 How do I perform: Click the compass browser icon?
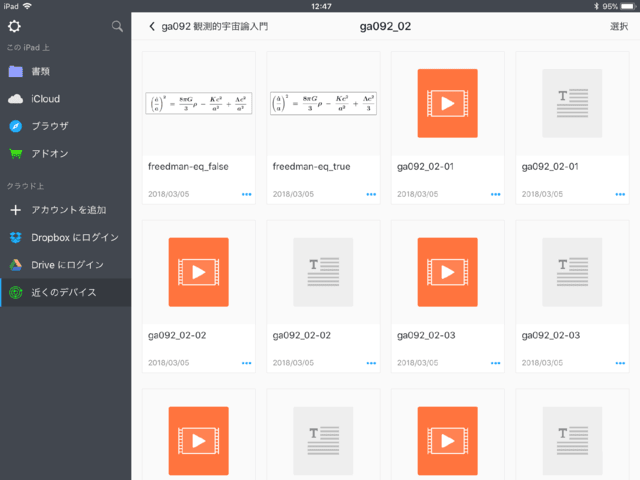tap(16, 126)
